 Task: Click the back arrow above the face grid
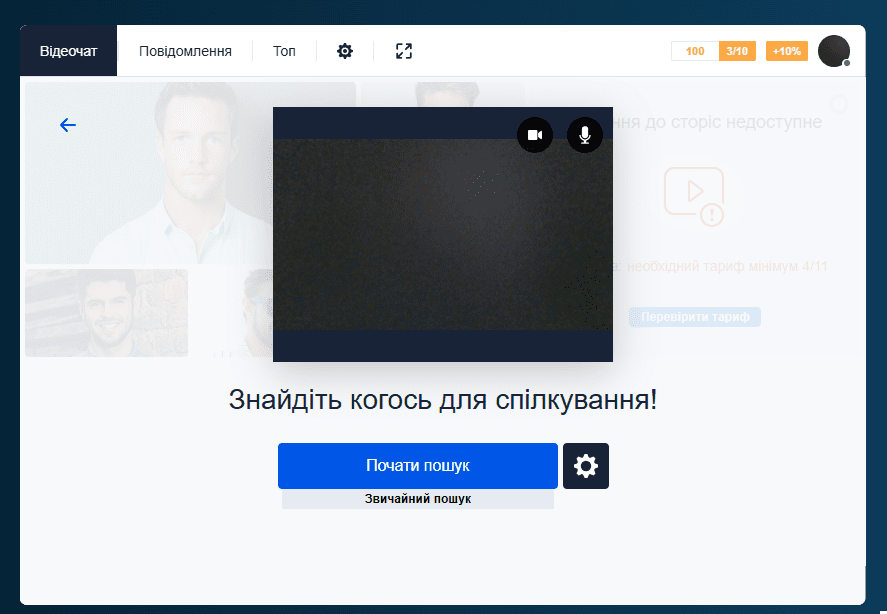(x=67, y=124)
